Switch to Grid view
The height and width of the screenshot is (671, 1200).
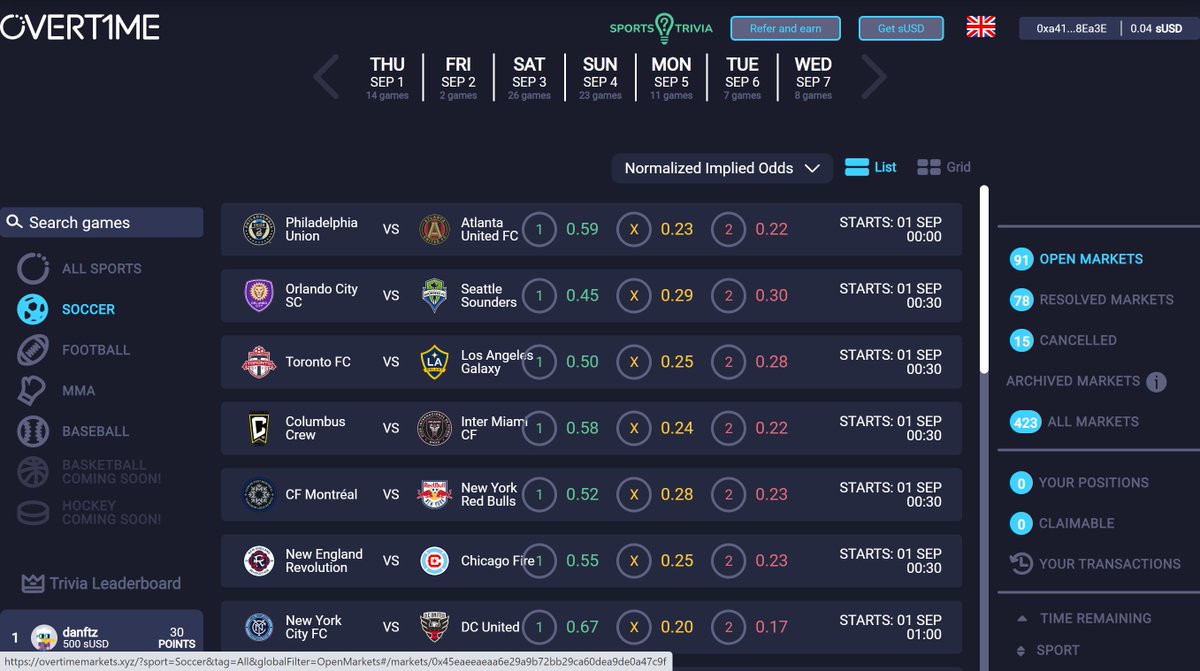(x=944, y=167)
